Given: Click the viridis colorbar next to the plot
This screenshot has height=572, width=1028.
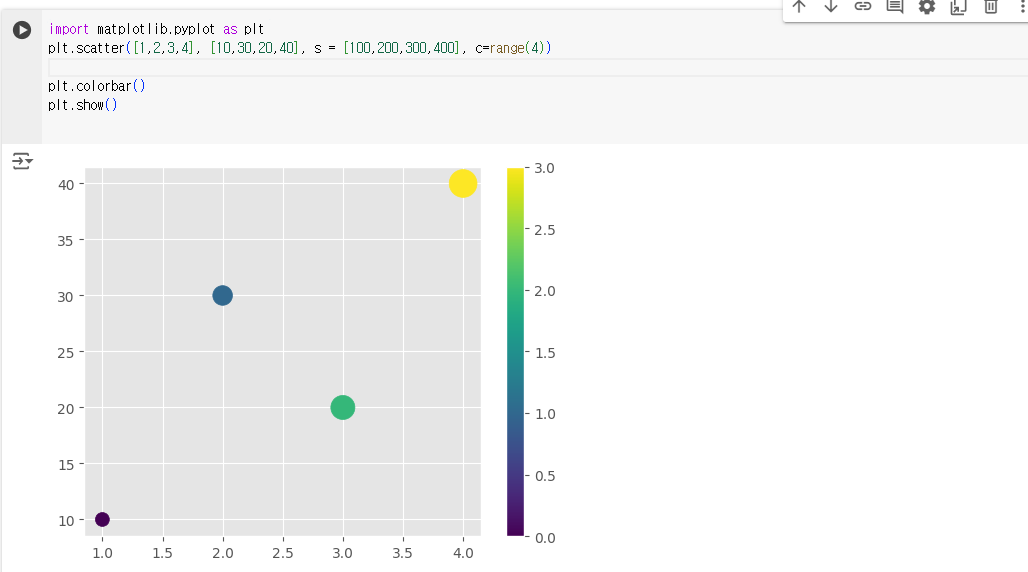Looking at the screenshot, I should tap(515, 352).
